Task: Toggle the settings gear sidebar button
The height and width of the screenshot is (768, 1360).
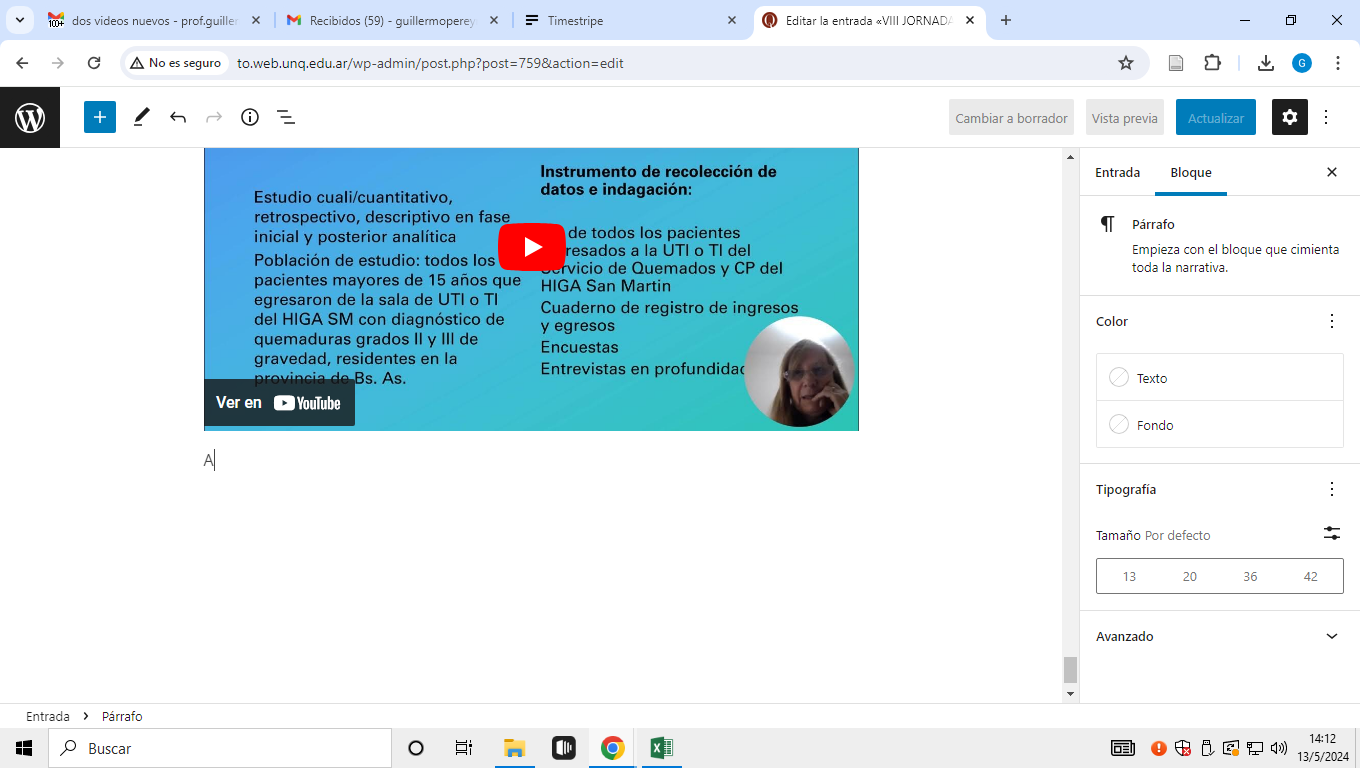Action: tap(1289, 117)
